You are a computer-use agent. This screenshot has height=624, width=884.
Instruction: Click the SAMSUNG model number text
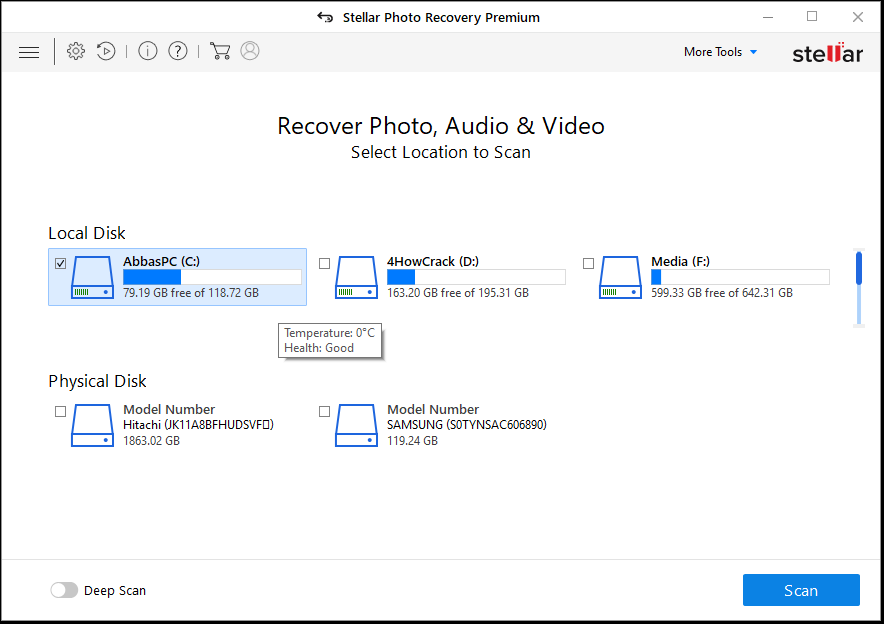467,425
